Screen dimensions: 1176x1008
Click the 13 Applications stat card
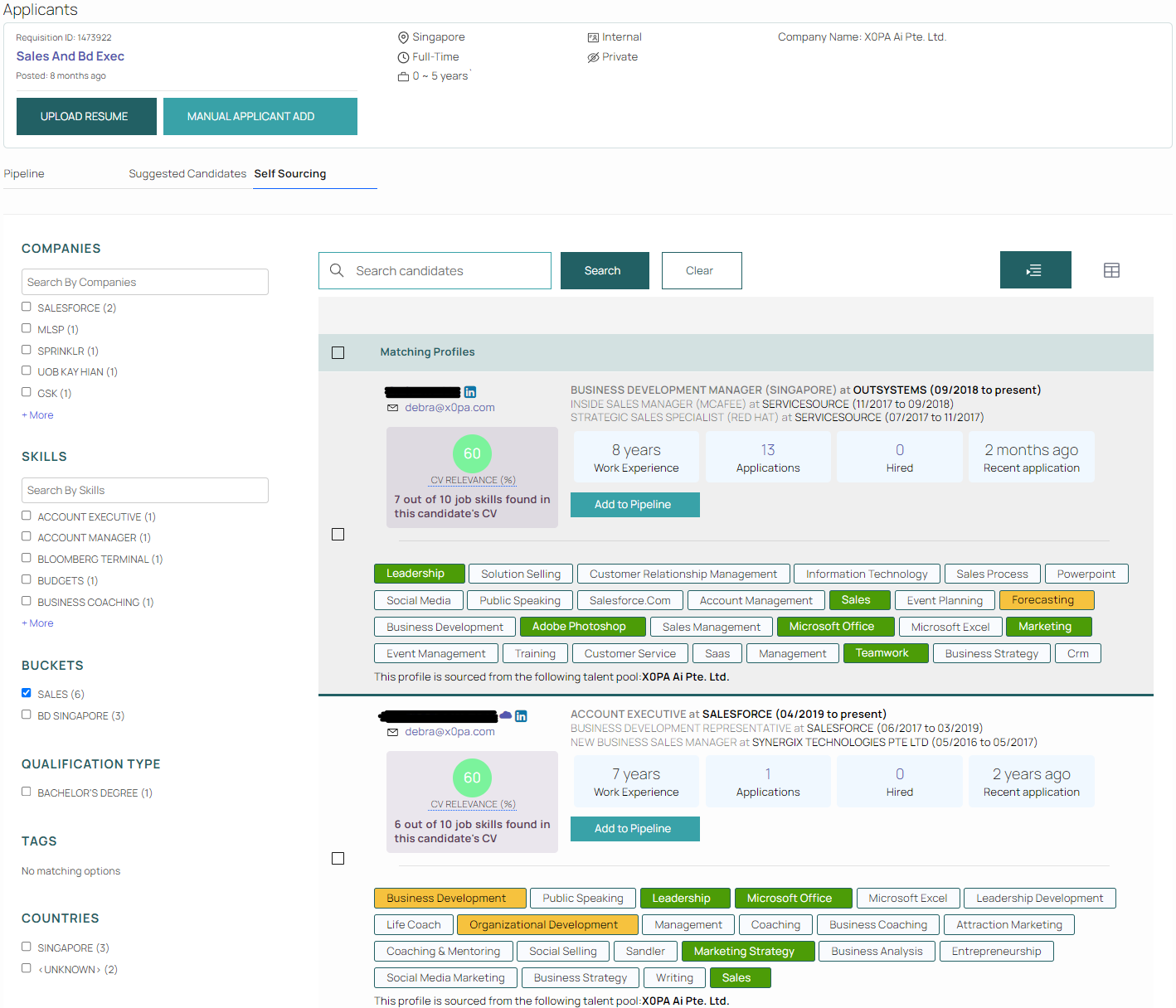768,457
